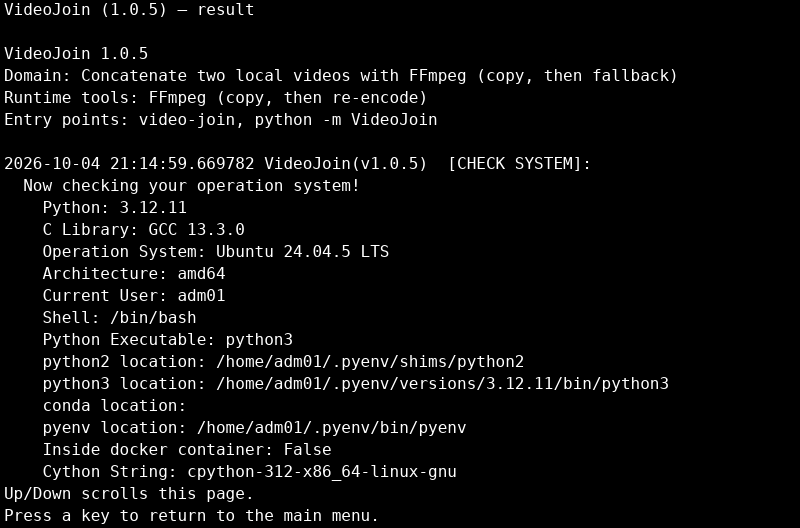Viewport: 800px width, 528px height.
Task: Click the Inside docker container: False line
Action: click(x=187, y=449)
